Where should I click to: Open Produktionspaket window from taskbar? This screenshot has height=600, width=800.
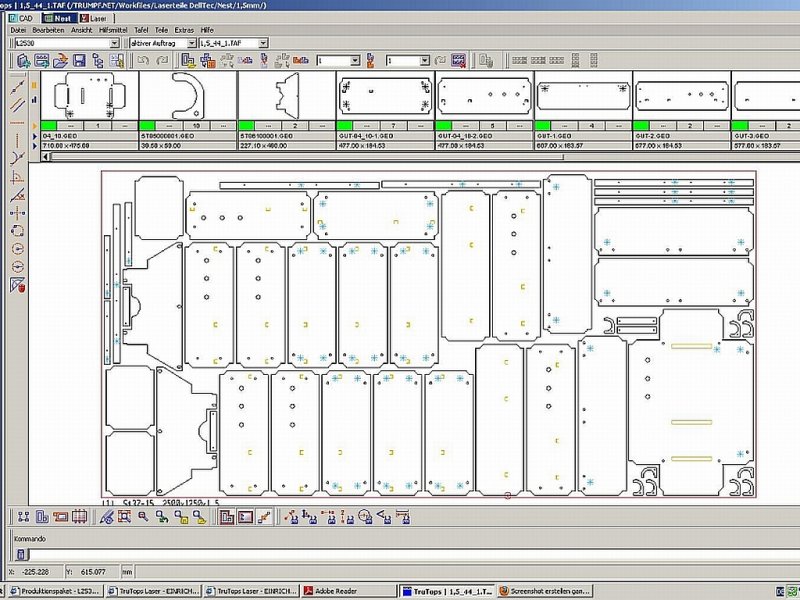pyautogui.click(x=55, y=591)
